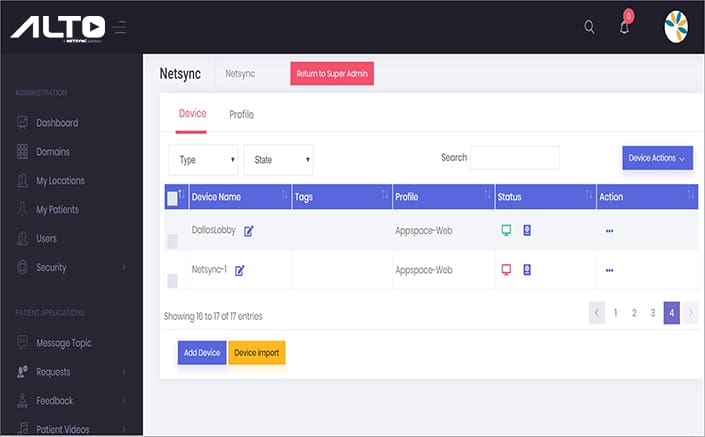Check the DallasLobby row checkbox
This screenshot has height=437, width=705.
pyautogui.click(x=172, y=241)
